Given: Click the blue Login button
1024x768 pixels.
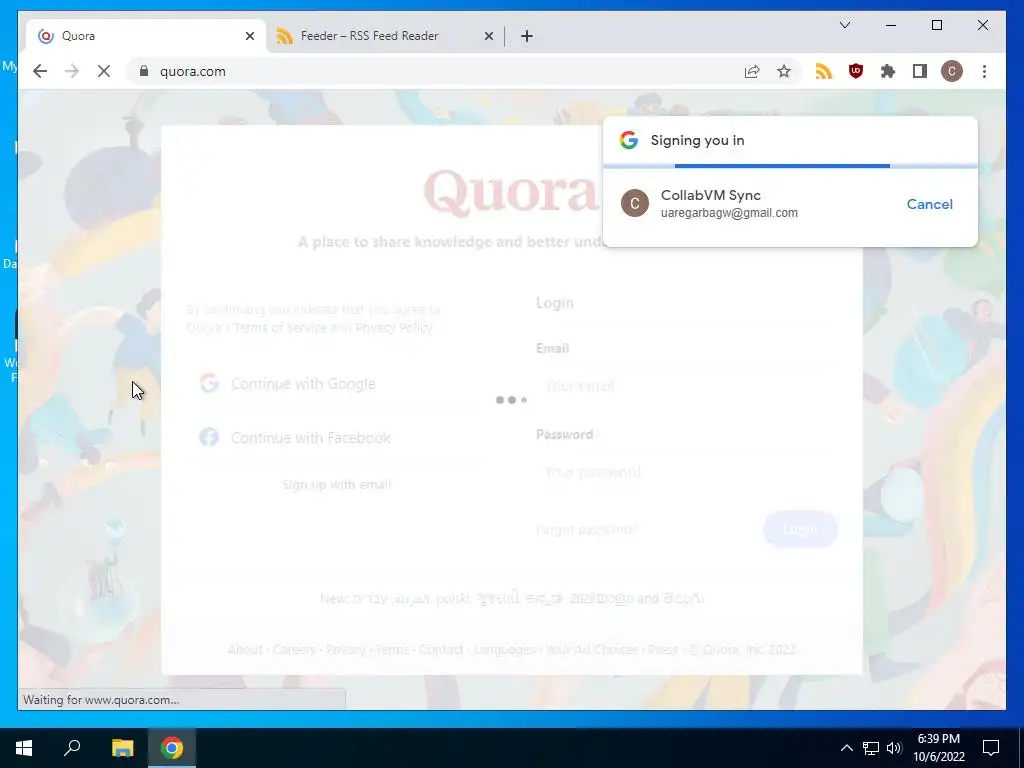Looking at the screenshot, I should pyautogui.click(x=800, y=529).
